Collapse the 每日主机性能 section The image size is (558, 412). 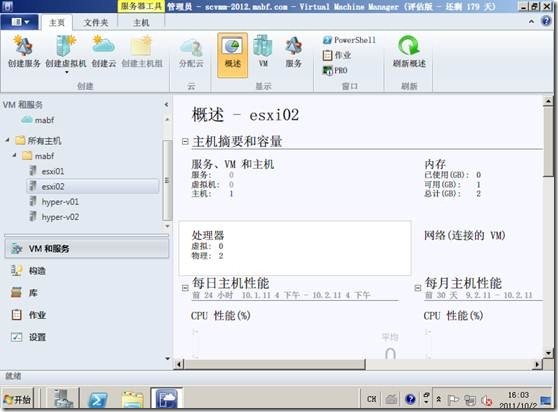pos(185,288)
